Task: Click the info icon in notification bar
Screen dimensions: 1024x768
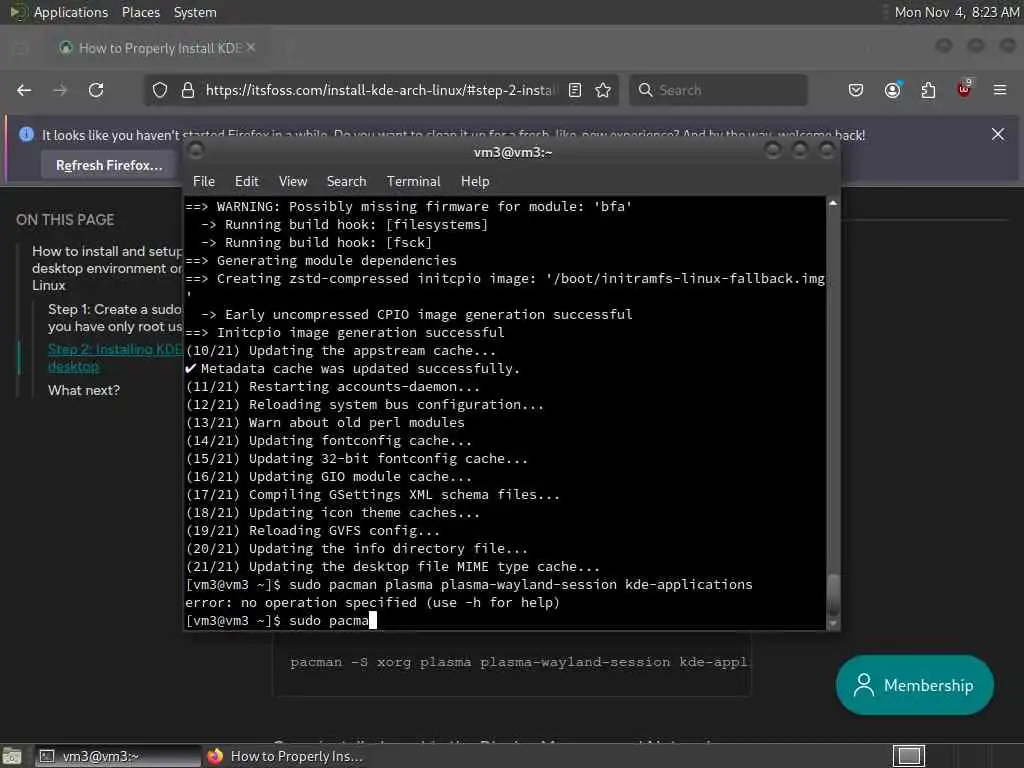Action: 26,135
